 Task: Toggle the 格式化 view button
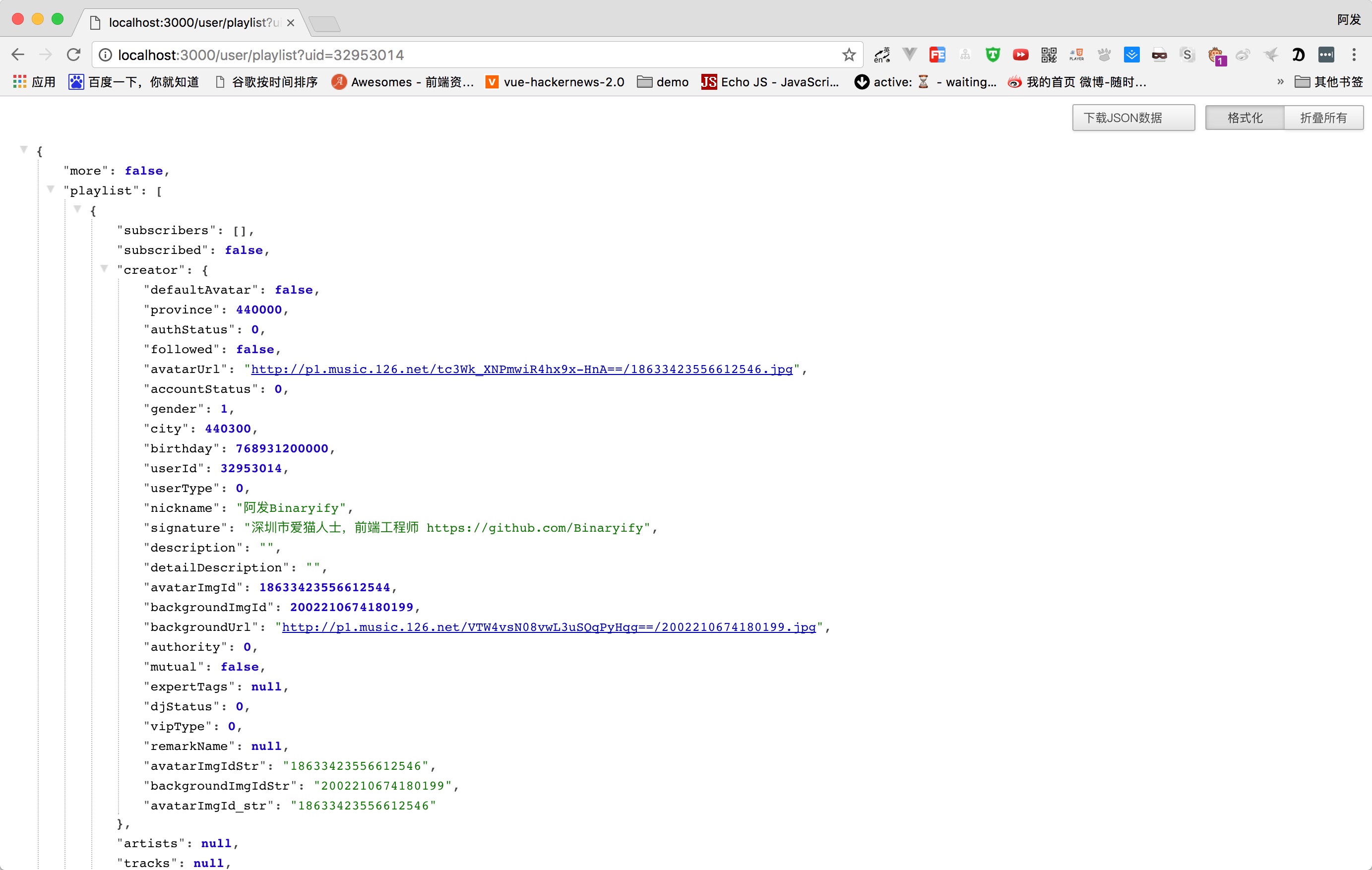[x=1245, y=118]
